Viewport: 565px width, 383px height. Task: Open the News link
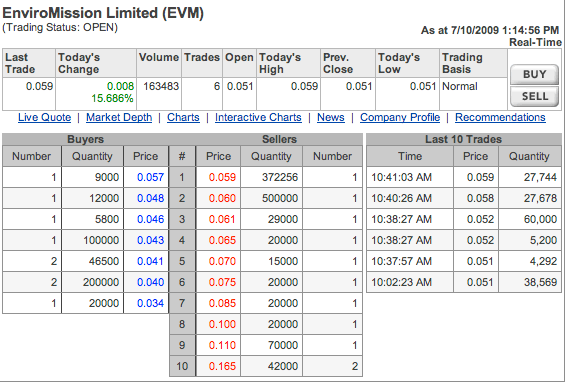tap(330, 117)
